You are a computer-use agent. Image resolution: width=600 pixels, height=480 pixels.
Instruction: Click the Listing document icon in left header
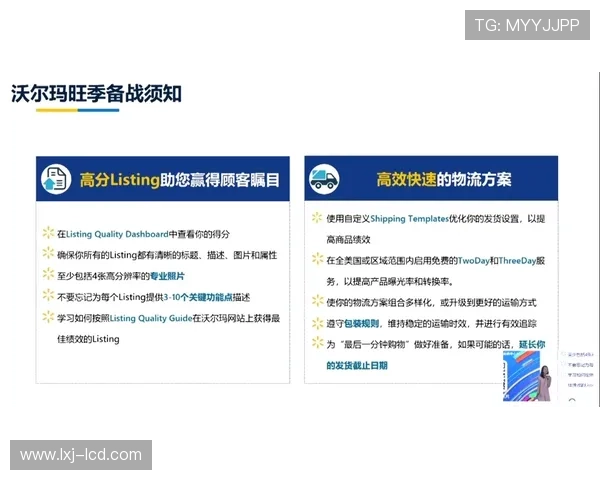coord(56,179)
